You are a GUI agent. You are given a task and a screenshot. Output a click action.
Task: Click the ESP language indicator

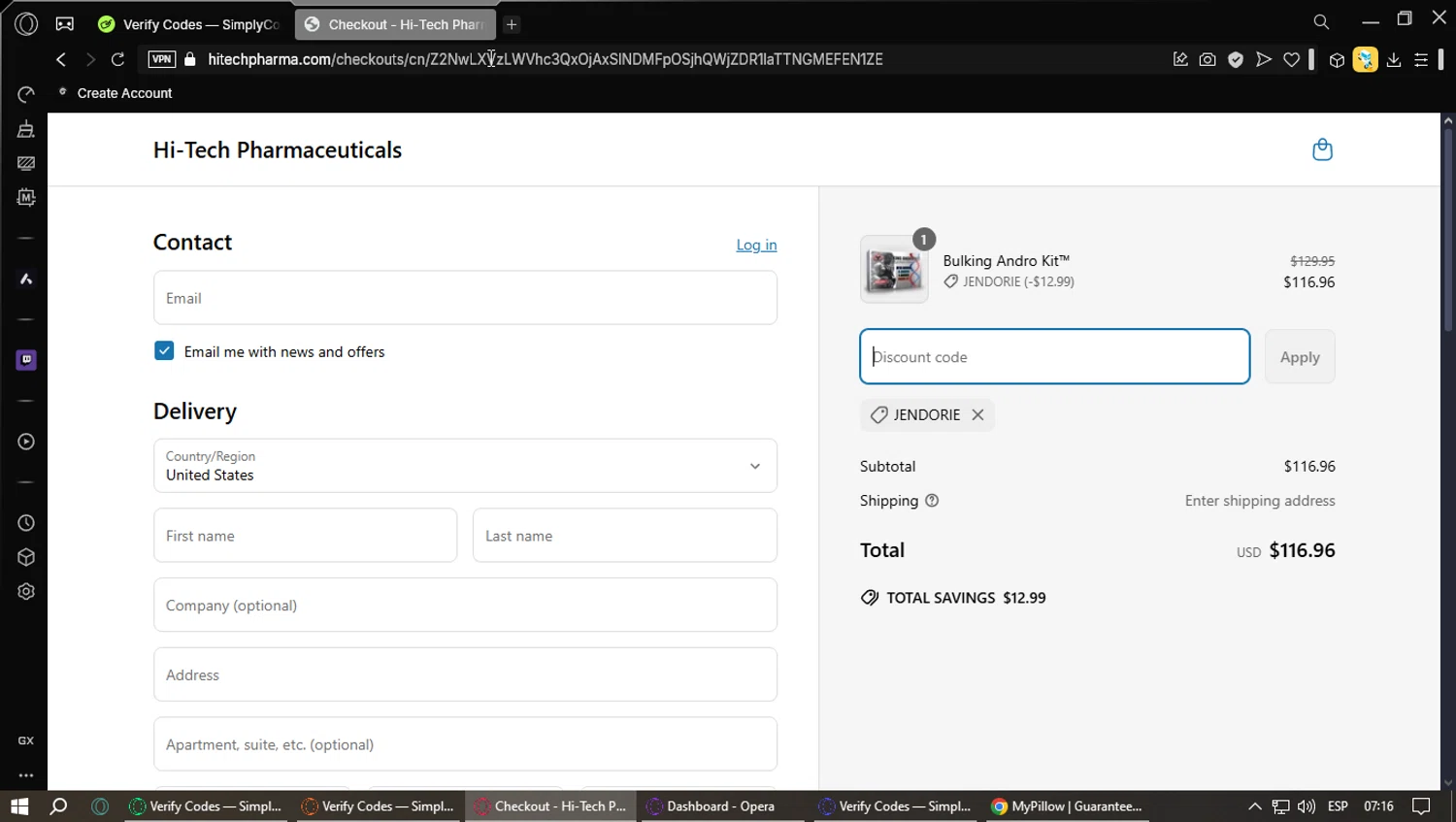(1338, 806)
